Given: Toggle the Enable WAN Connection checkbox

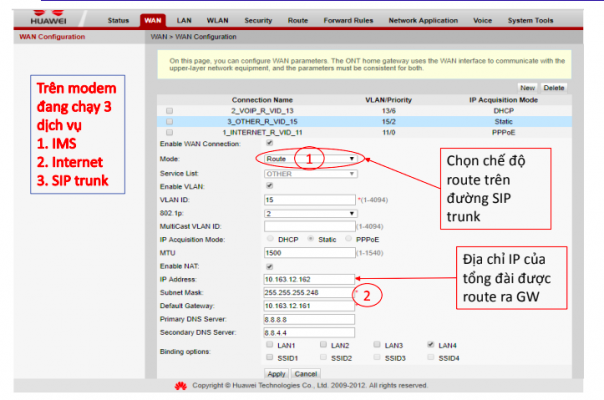Looking at the screenshot, I should coord(267,144).
